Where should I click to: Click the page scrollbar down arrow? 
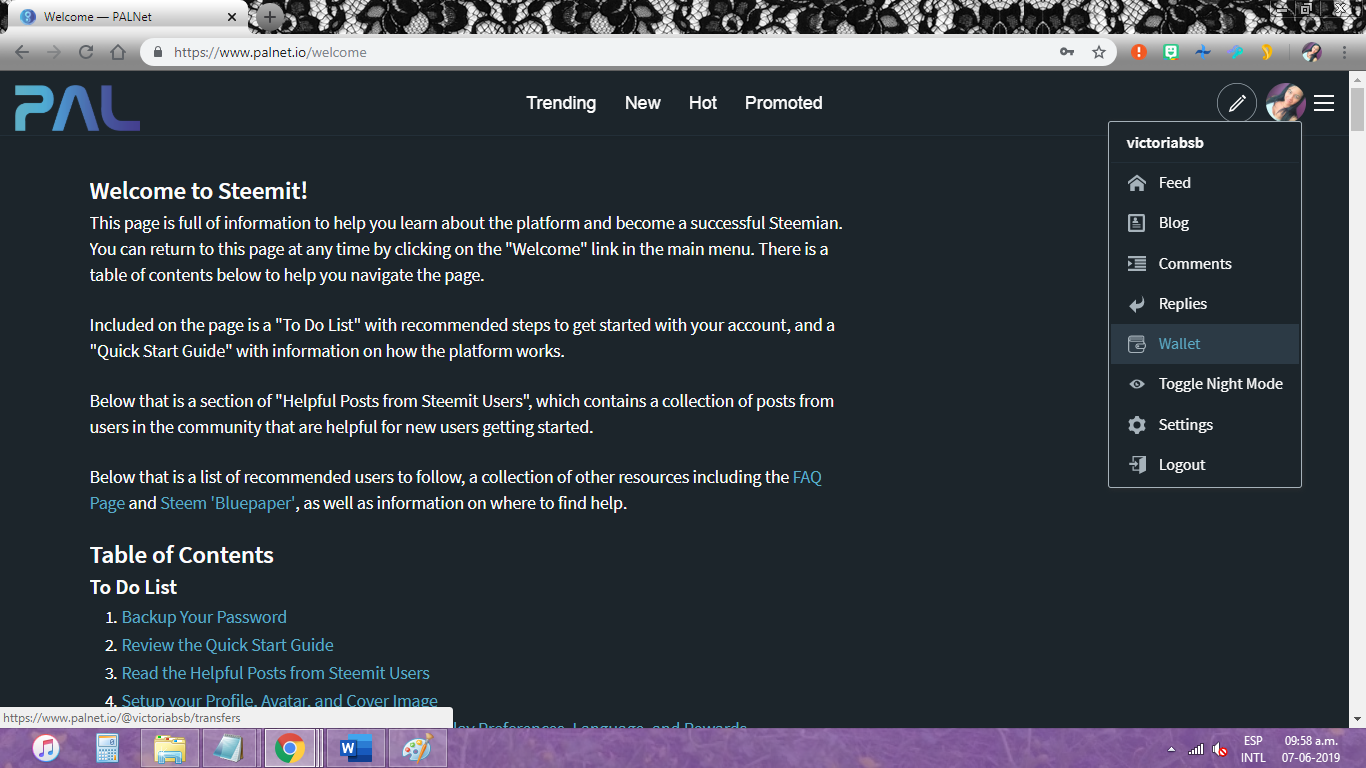click(1357, 719)
